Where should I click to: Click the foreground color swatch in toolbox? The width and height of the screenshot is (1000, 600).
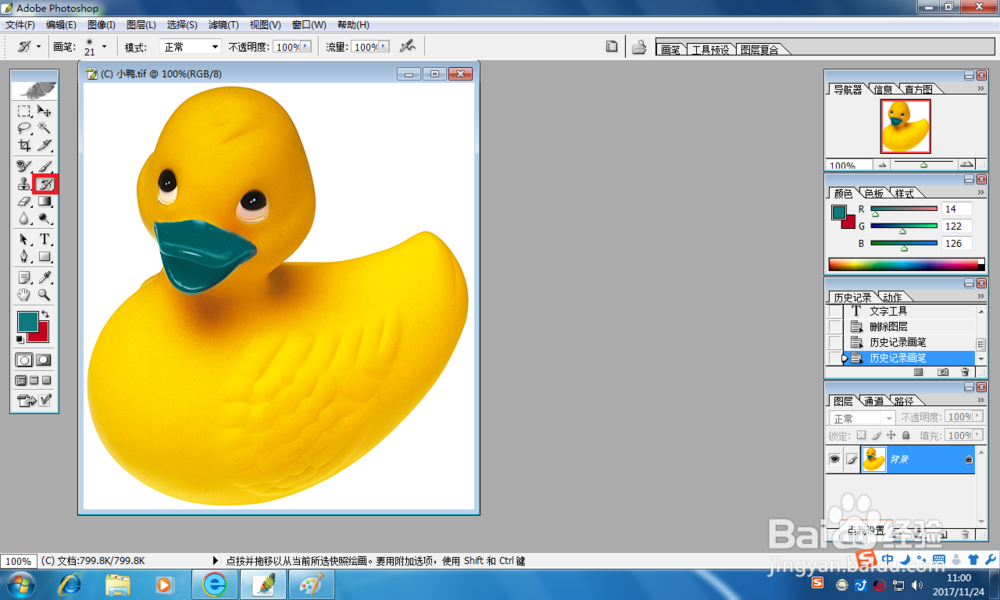click(x=26, y=321)
